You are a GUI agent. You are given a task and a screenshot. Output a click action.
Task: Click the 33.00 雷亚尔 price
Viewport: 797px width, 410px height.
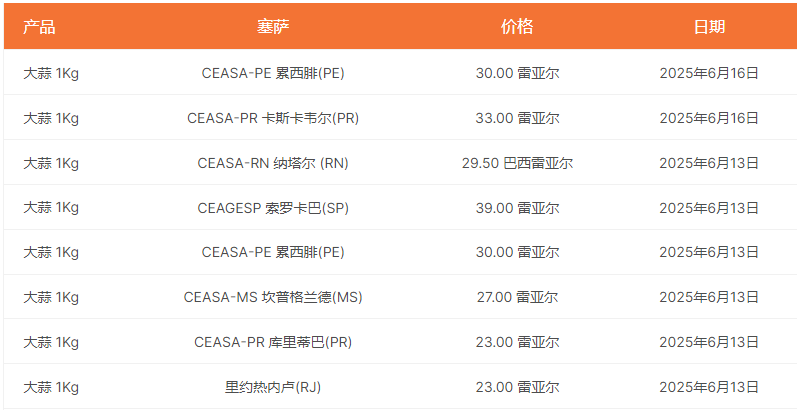tap(517, 118)
